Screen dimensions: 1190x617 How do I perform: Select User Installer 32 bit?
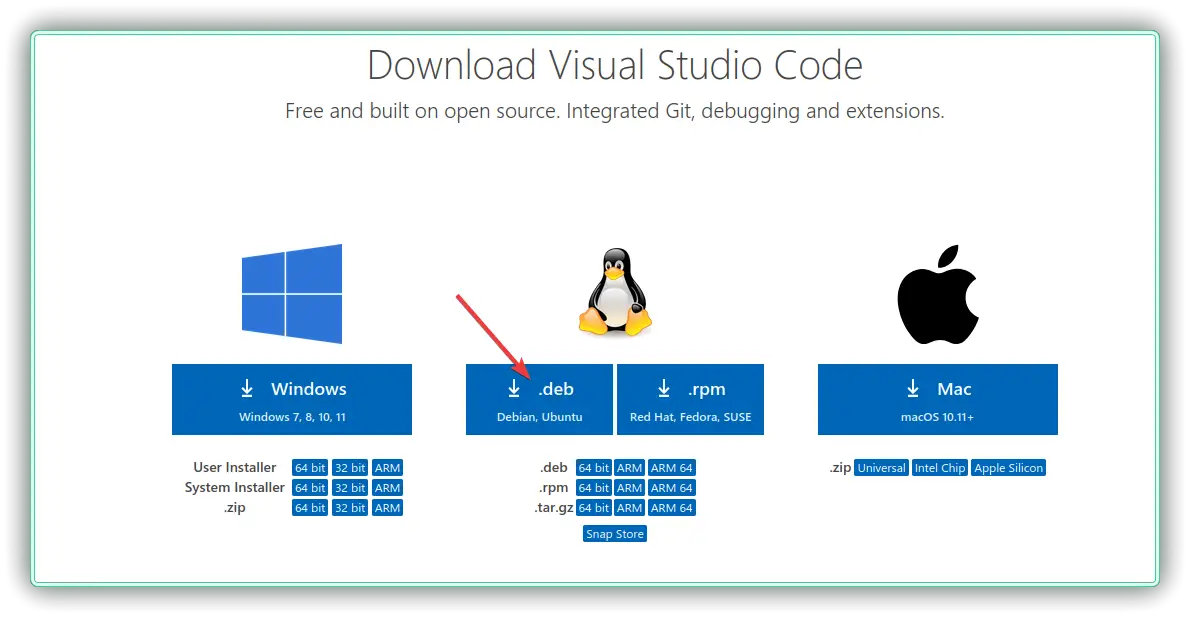tap(350, 467)
